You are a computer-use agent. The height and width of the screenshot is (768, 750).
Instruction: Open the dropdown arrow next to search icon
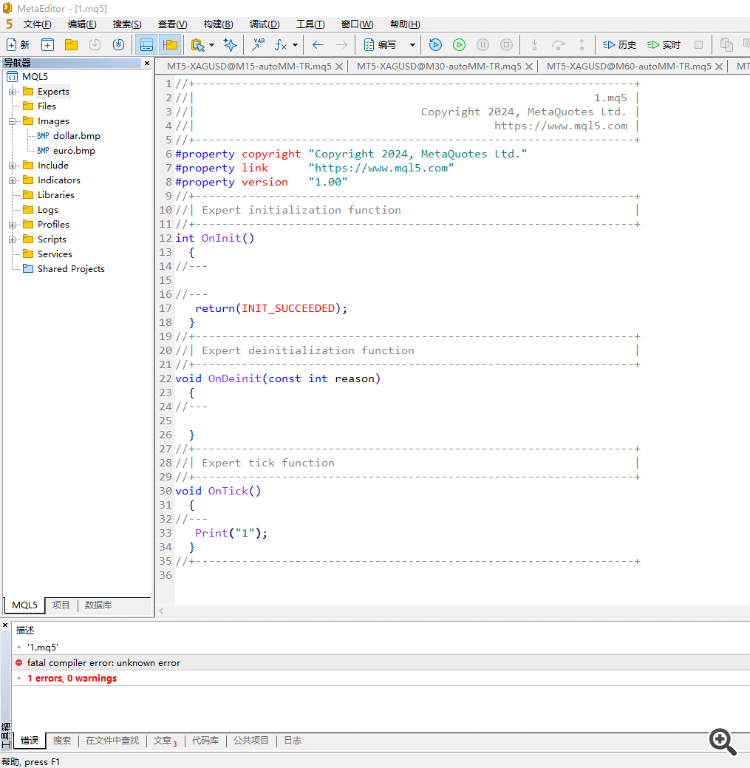(x=212, y=45)
